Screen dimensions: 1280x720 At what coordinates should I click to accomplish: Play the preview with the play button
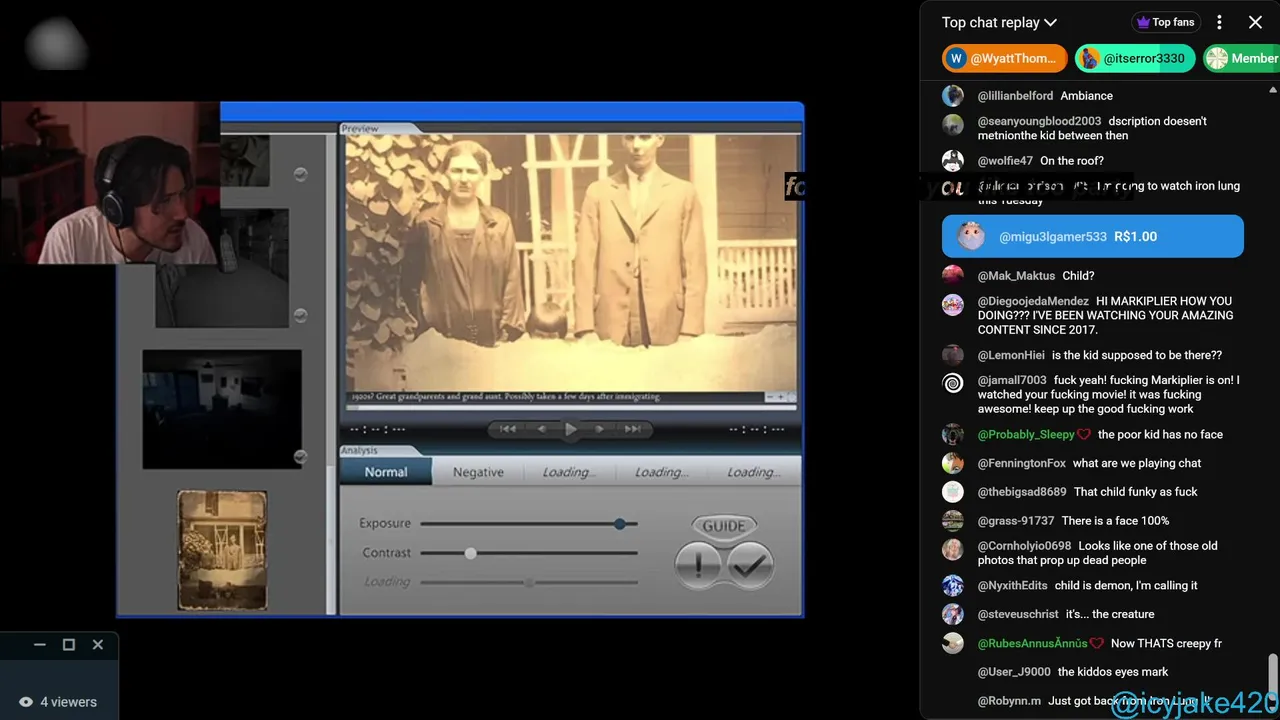tap(571, 429)
